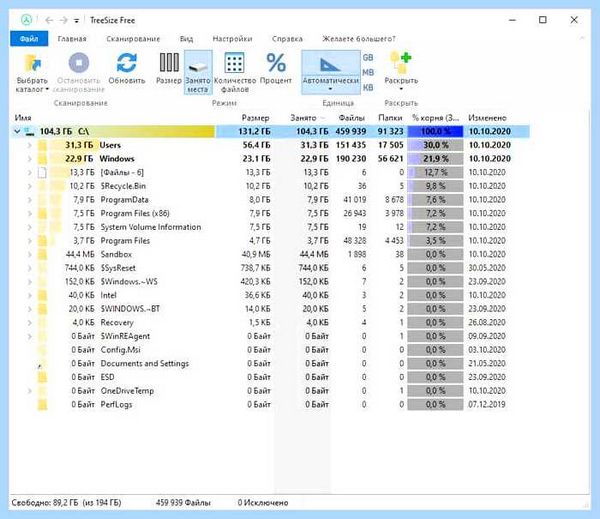Click the PerfLogs folder icon

[42, 405]
